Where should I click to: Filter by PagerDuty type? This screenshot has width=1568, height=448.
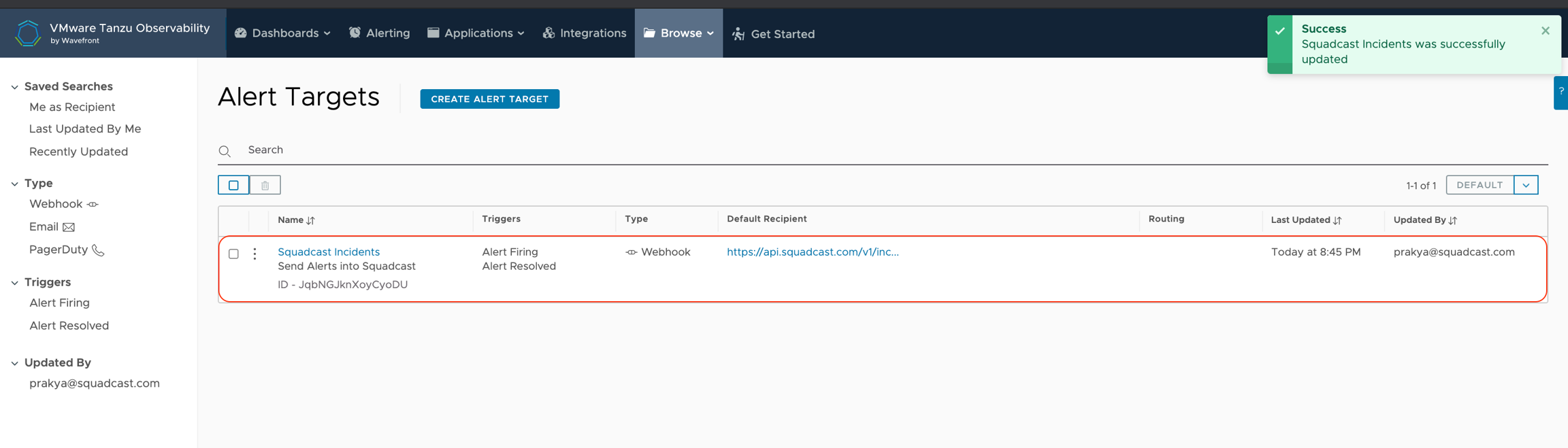[67, 249]
